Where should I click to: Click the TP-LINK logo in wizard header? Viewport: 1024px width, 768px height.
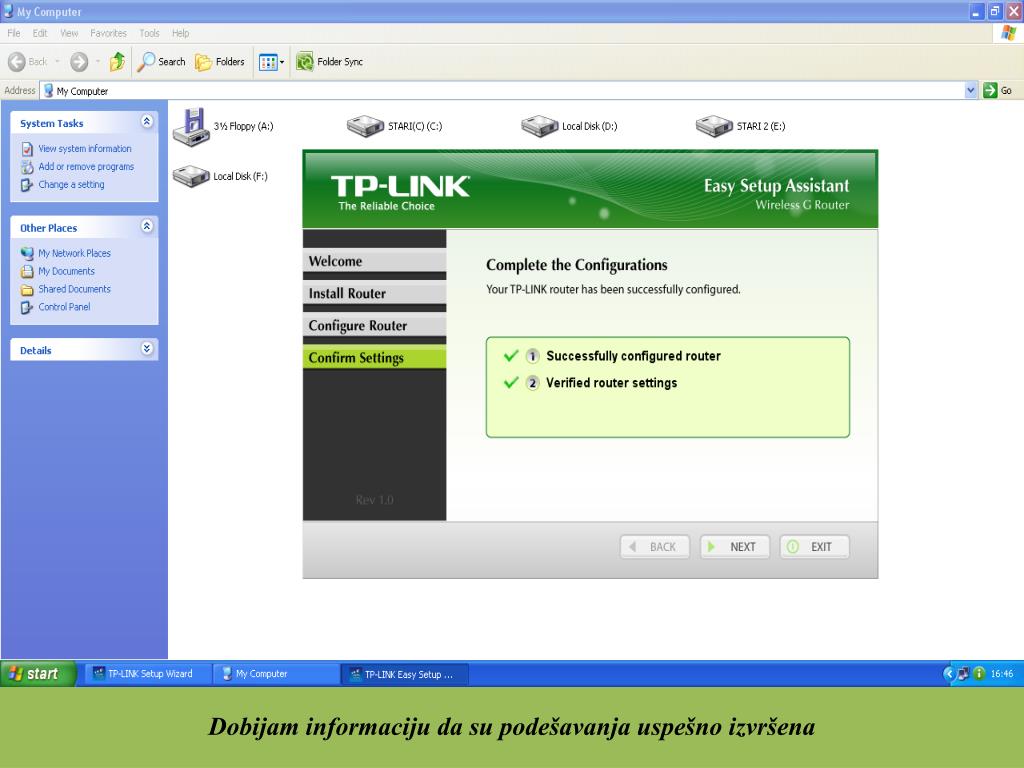[400, 192]
